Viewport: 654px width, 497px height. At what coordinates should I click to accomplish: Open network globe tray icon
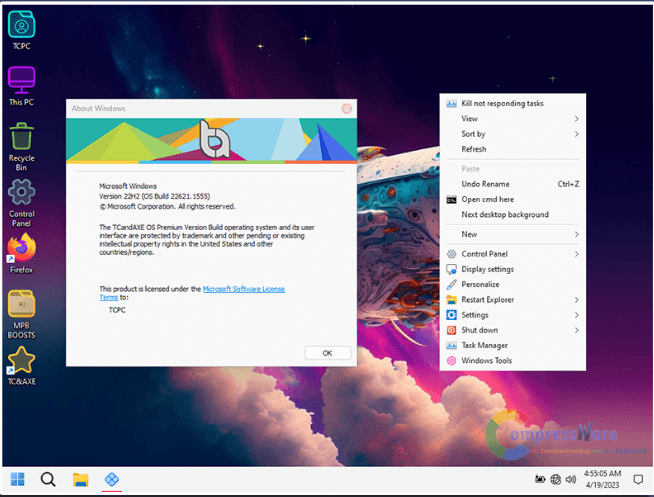coord(555,479)
